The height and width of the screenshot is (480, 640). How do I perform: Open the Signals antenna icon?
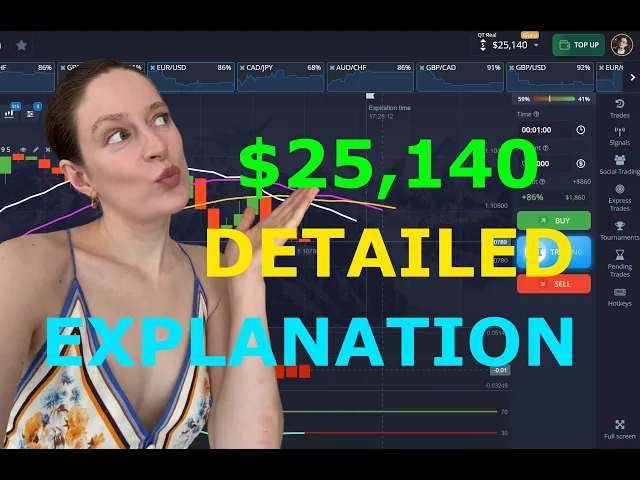point(620,131)
